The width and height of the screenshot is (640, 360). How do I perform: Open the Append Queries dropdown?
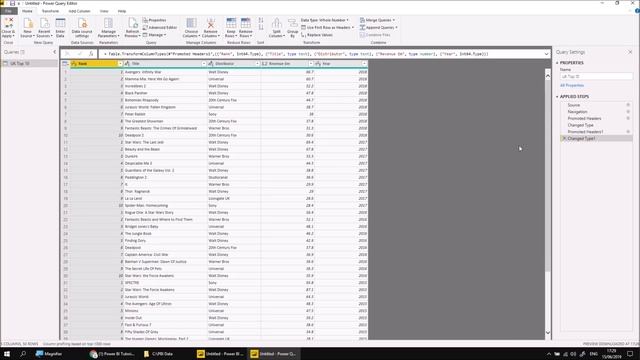point(379,27)
